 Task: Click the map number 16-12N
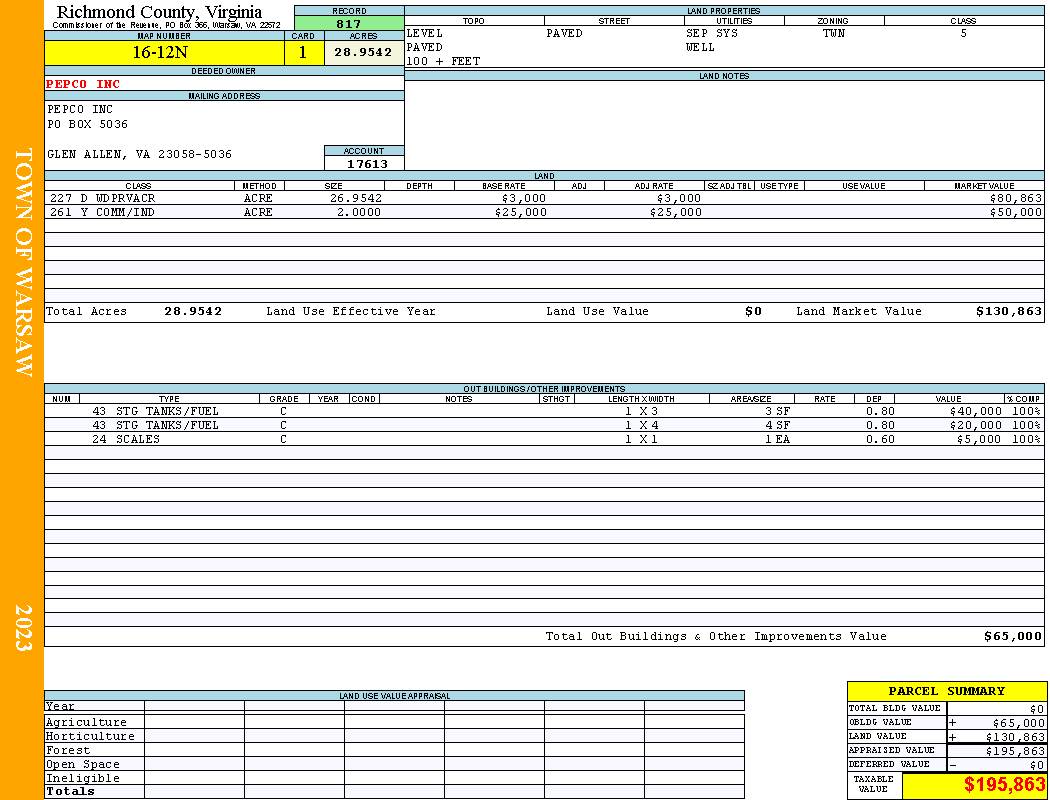pos(160,52)
